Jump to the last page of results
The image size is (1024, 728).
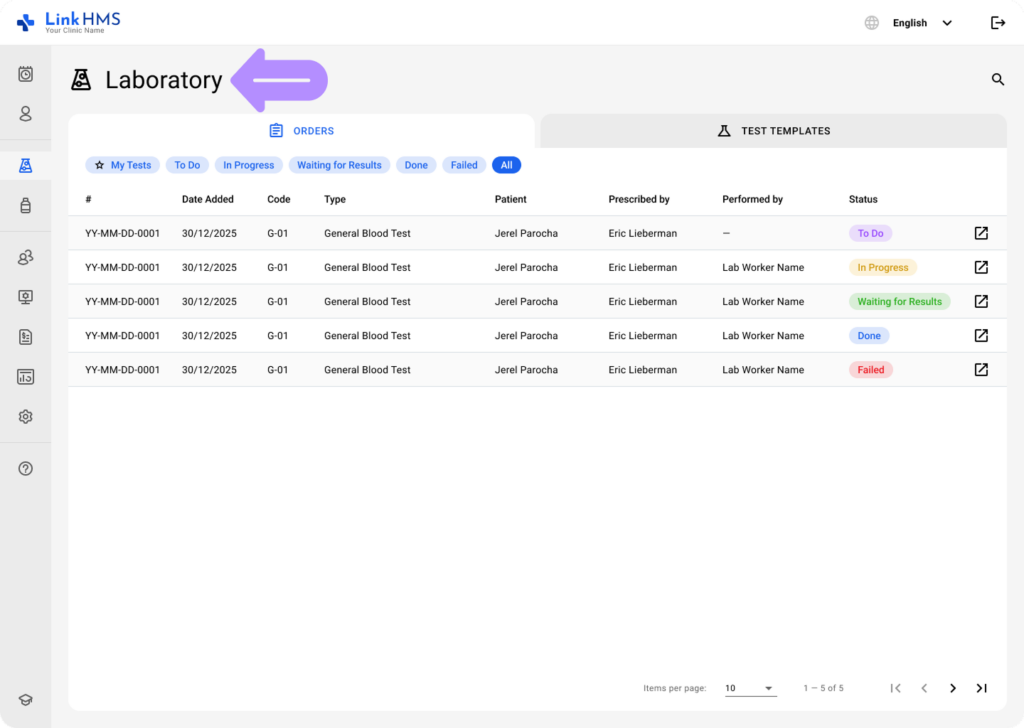pyautogui.click(x=981, y=688)
